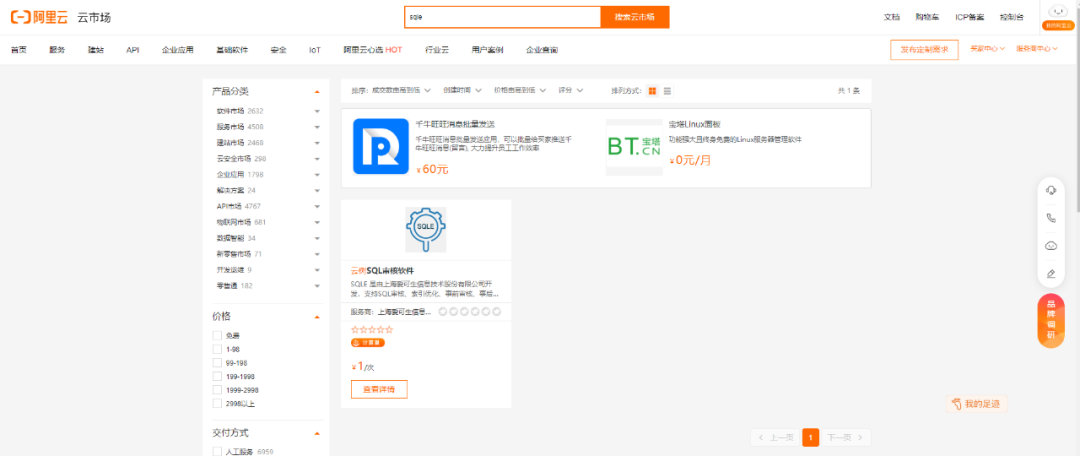Tick the 人工服务 delivery checkbox
1080x456 pixels.
218,452
